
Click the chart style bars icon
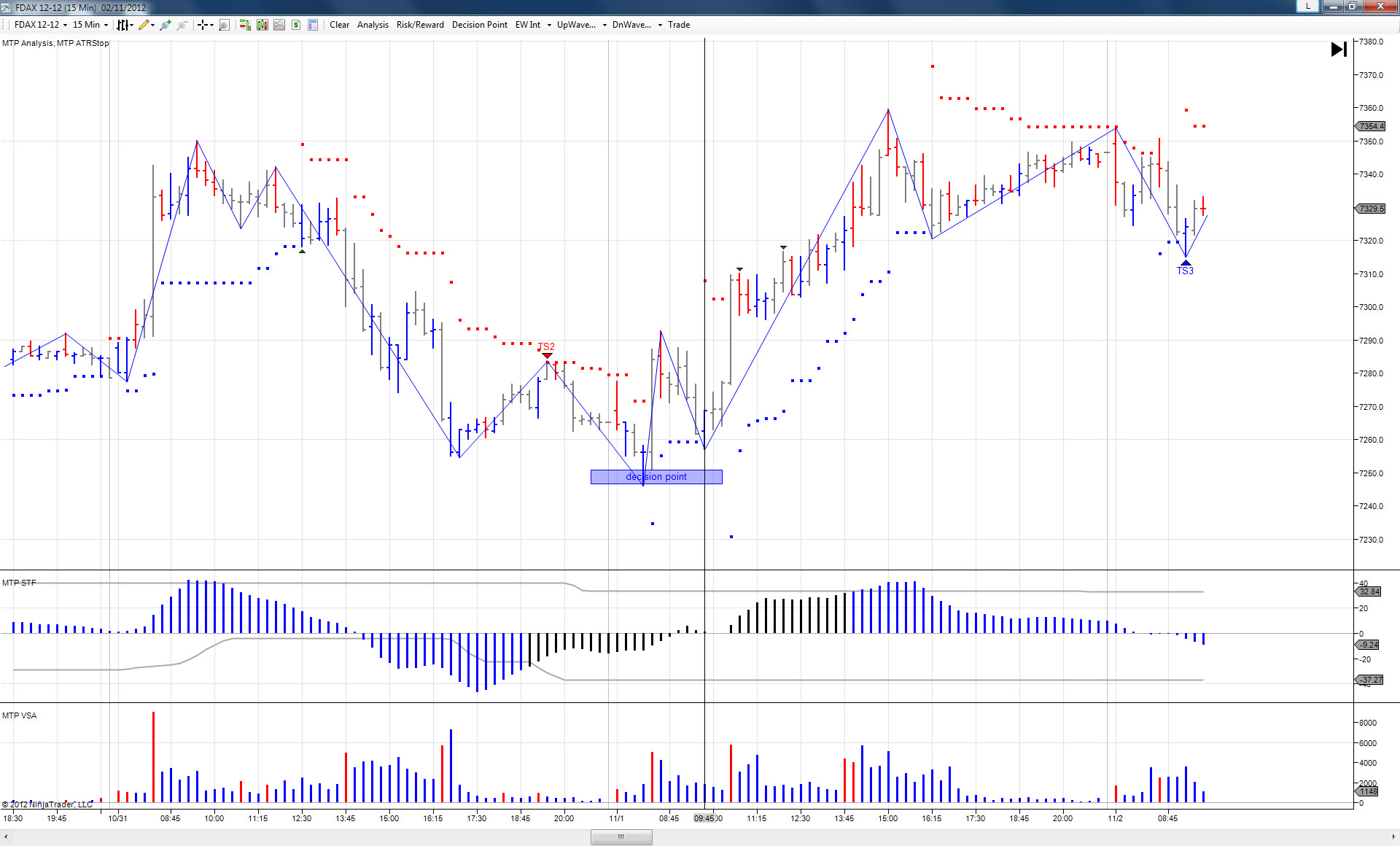pyautogui.click(x=122, y=25)
